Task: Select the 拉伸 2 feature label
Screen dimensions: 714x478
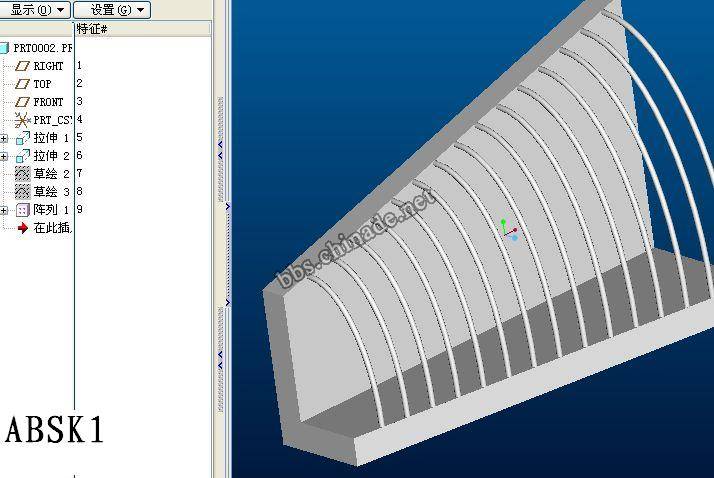Action: (51, 156)
